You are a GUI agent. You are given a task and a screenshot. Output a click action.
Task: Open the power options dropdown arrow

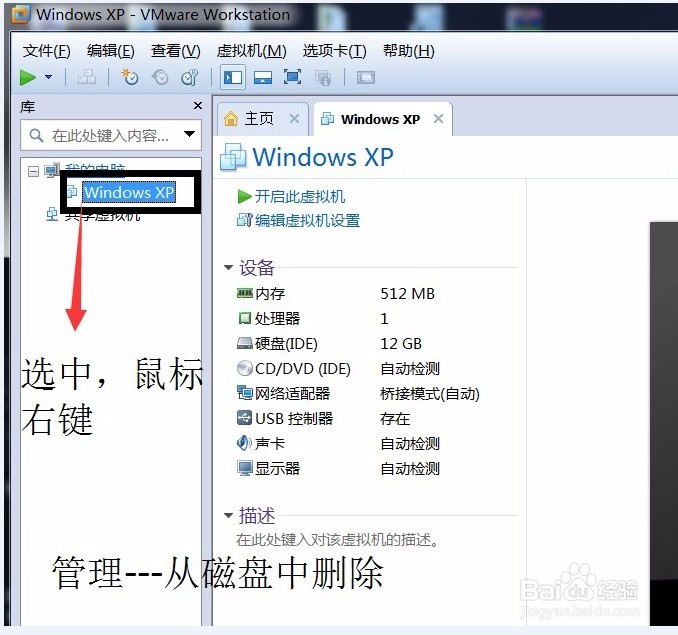(48, 77)
